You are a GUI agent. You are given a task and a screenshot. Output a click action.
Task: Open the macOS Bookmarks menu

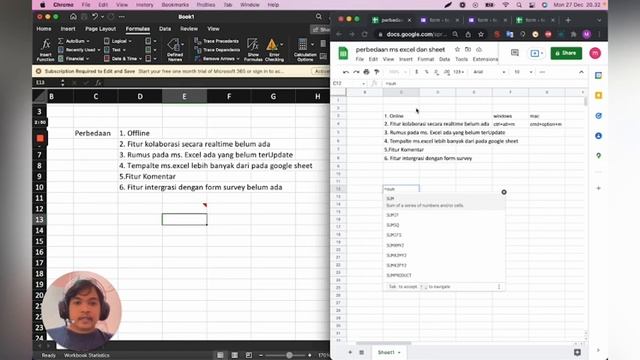[175, 5]
